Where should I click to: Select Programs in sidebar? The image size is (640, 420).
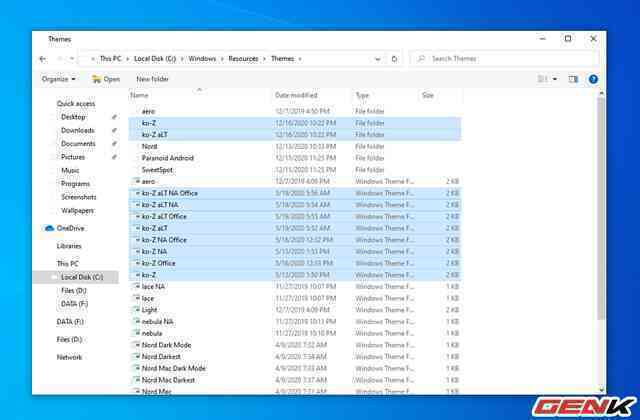pyautogui.click(x=75, y=184)
